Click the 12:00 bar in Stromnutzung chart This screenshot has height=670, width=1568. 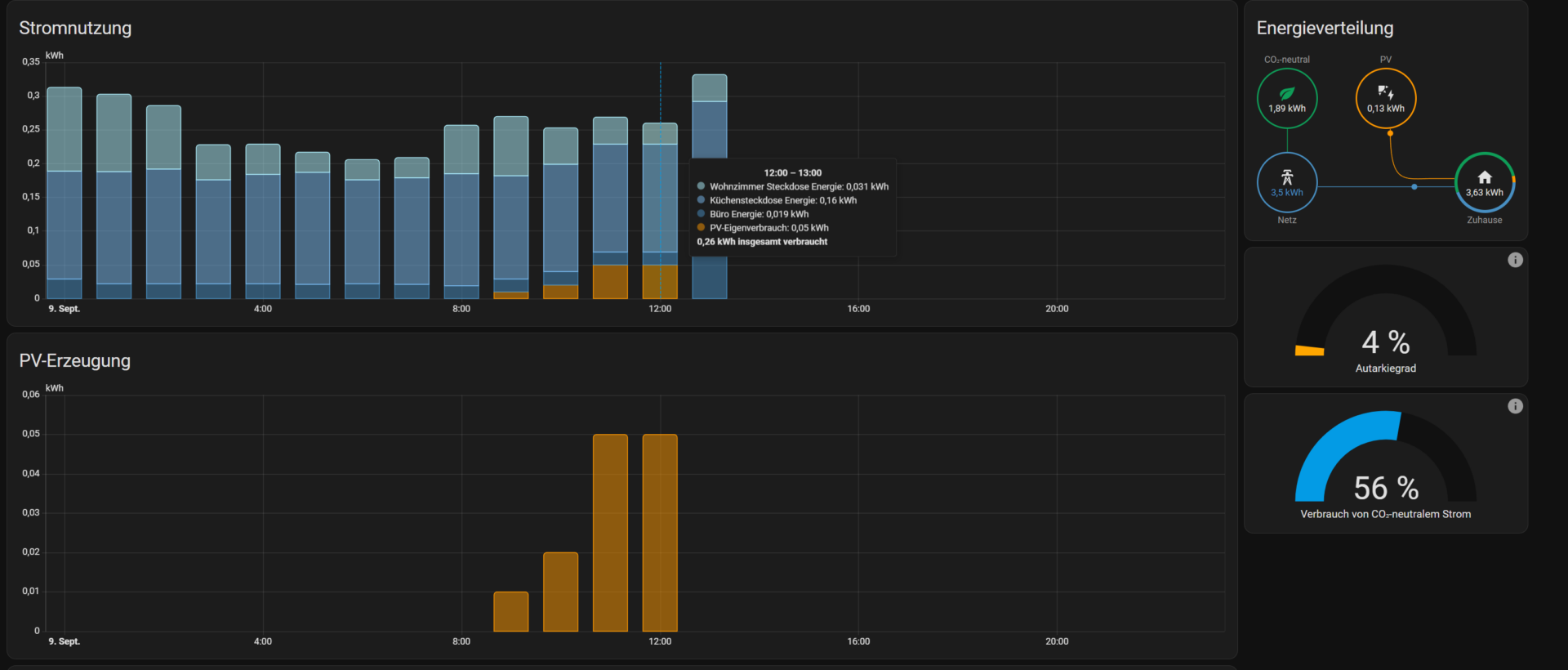click(x=660, y=211)
